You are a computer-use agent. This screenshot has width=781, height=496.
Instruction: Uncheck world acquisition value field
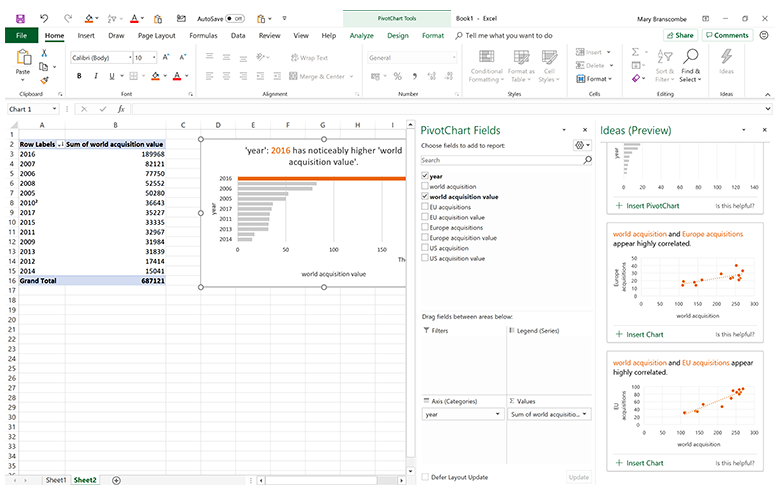[x=425, y=196]
